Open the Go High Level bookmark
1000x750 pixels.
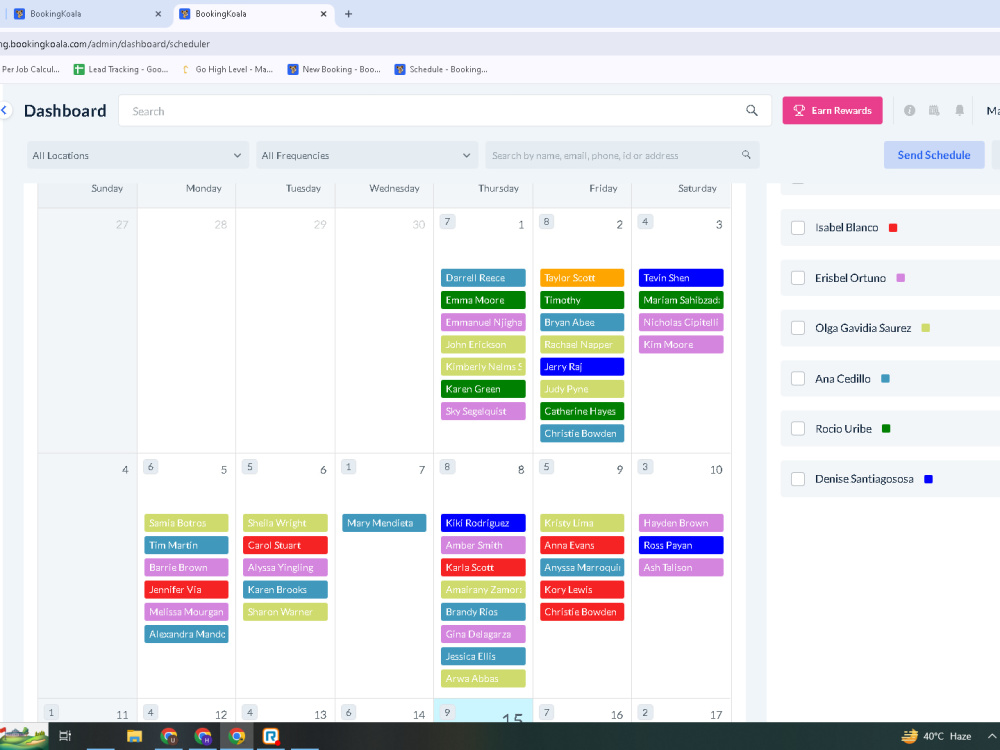coord(228,70)
